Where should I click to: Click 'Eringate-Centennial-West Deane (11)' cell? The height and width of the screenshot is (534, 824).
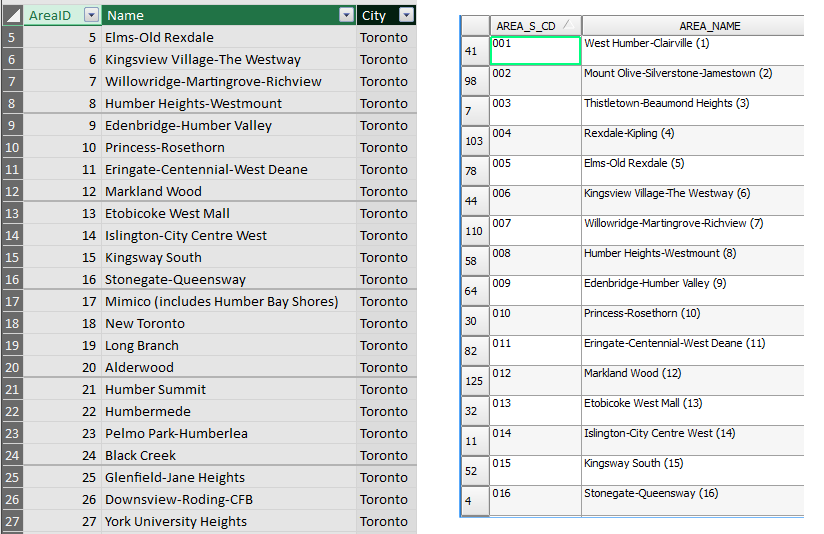[693, 351]
